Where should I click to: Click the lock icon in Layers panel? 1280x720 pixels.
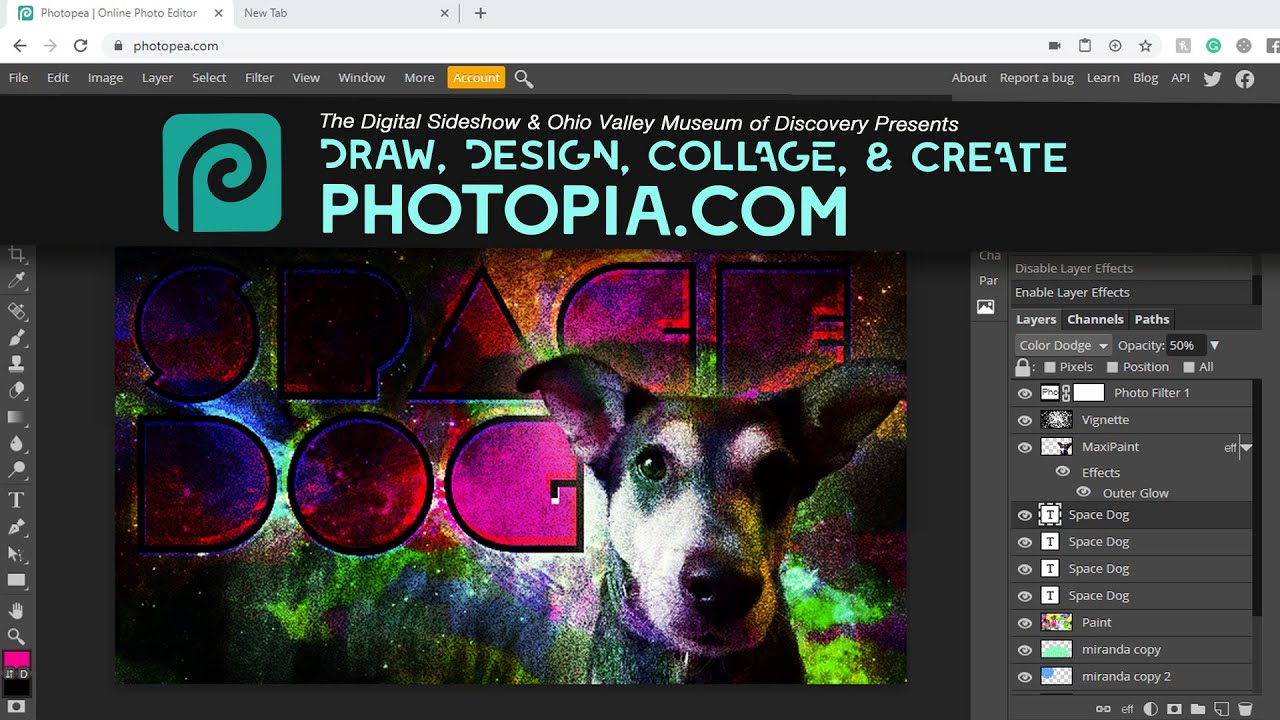pos(1023,367)
